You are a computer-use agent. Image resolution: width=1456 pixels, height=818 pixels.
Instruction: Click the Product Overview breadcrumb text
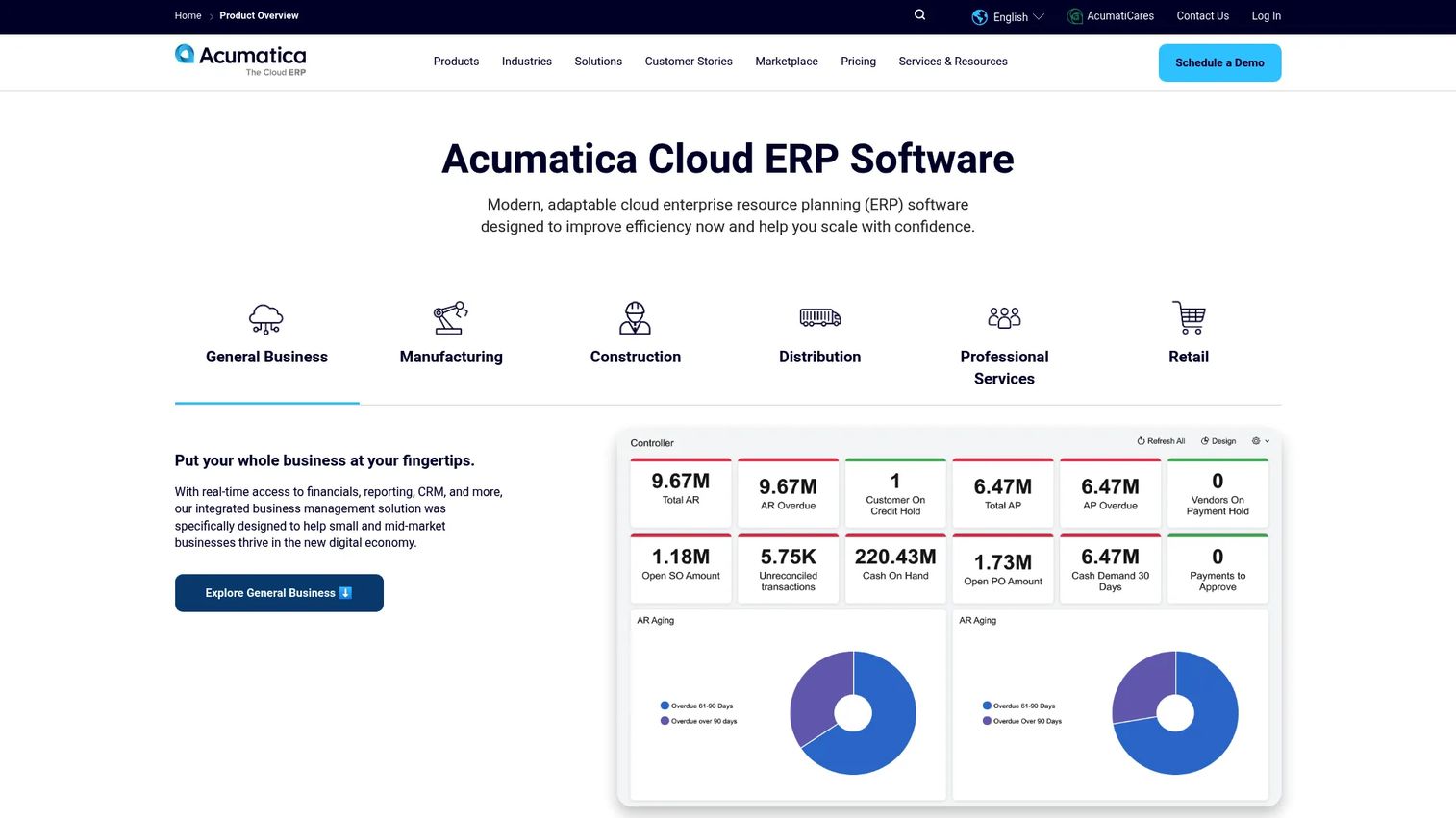coord(259,15)
